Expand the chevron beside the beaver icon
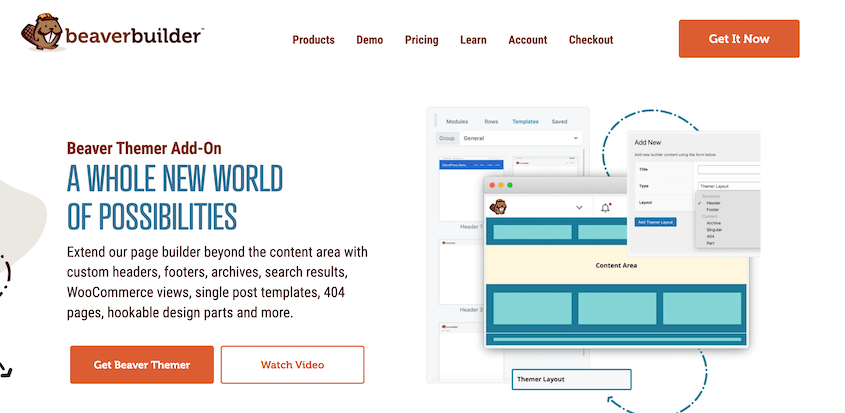This screenshot has width=845, height=413. tap(579, 208)
